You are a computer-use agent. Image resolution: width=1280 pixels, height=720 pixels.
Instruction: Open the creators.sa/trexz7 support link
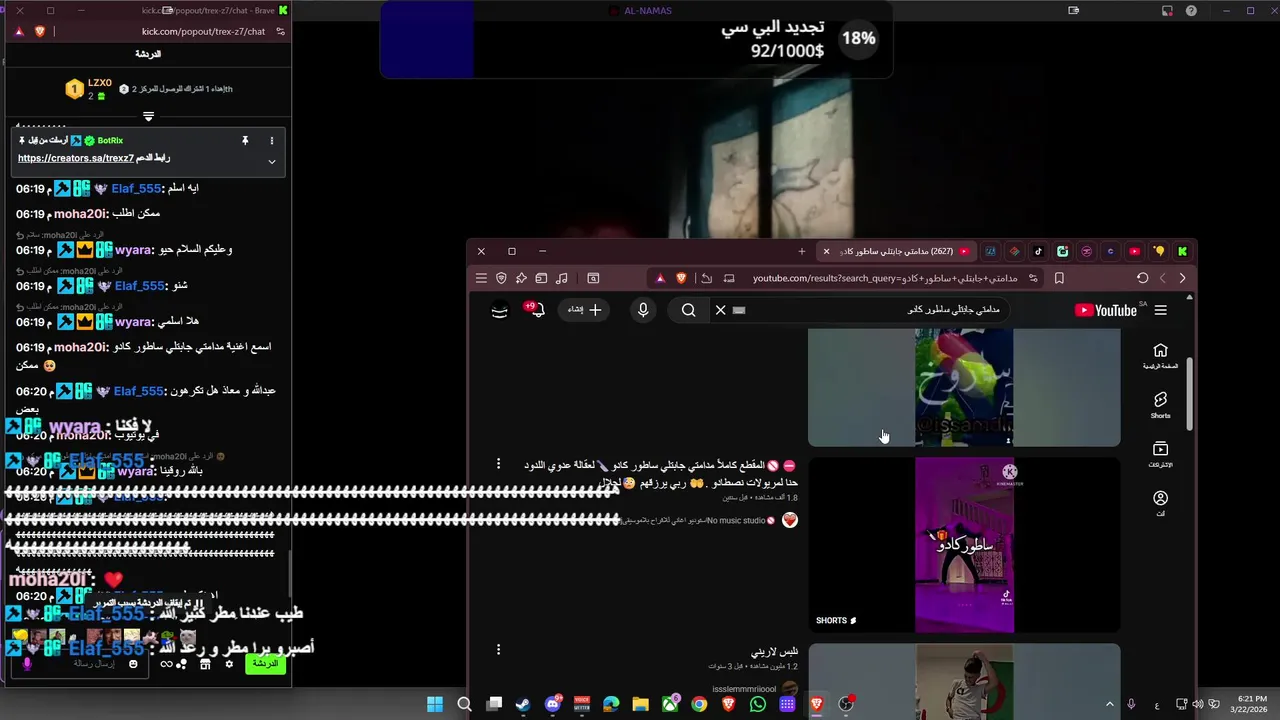point(76,158)
